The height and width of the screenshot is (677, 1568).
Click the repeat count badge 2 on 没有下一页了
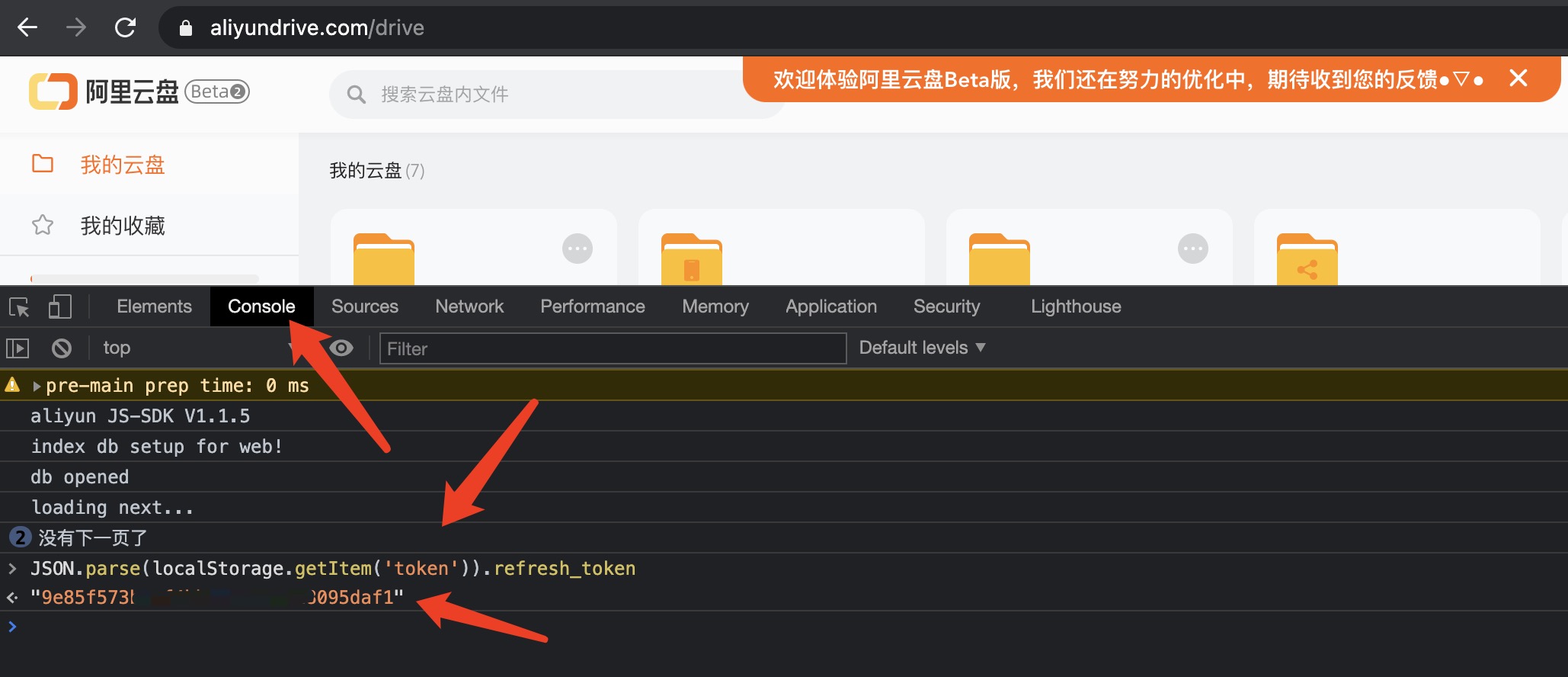pyautogui.click(x=20, y=537)
